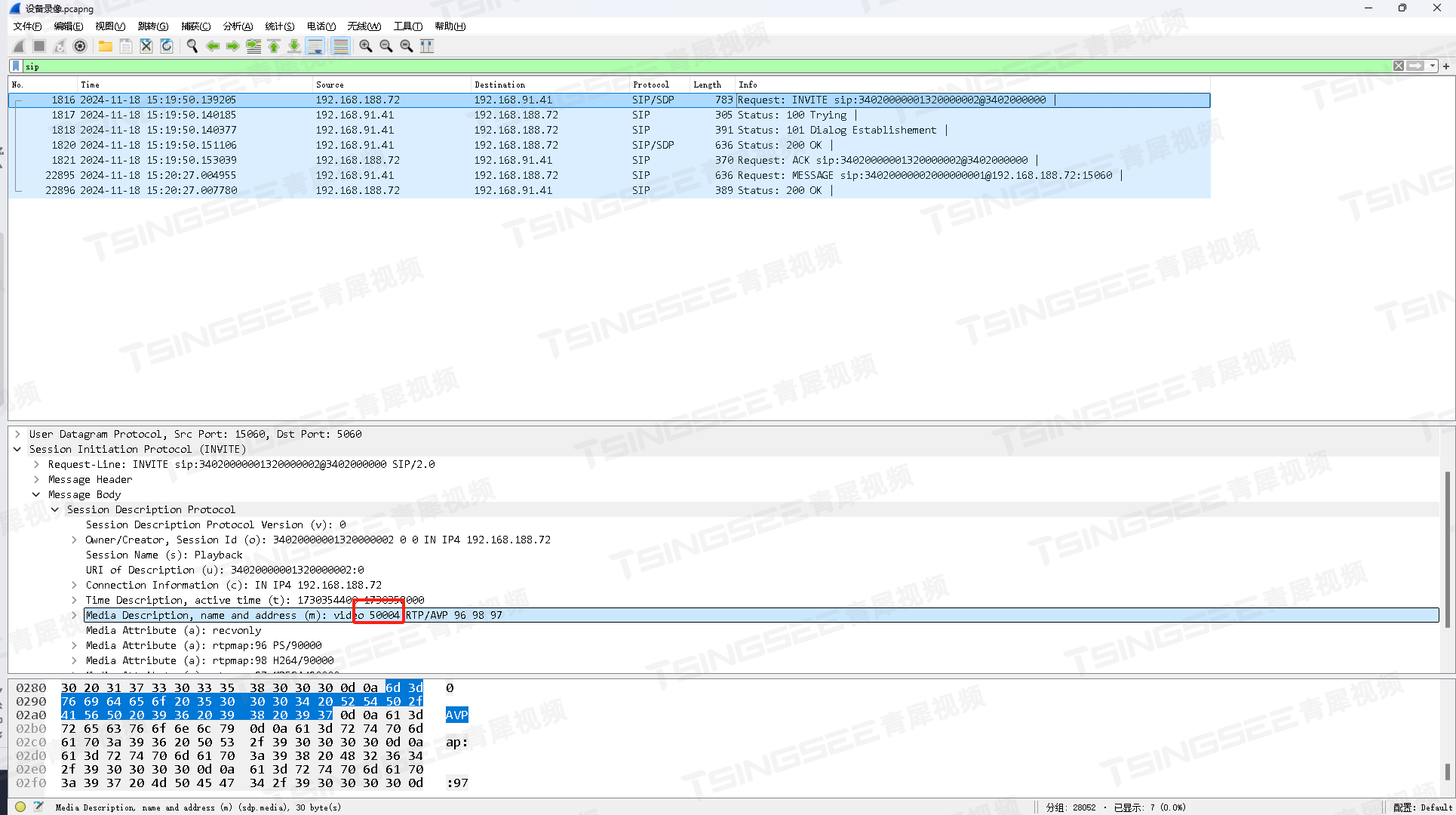
Task: Select packet 22895 MESSAGE request row
Action: click(x=528, y=175)
